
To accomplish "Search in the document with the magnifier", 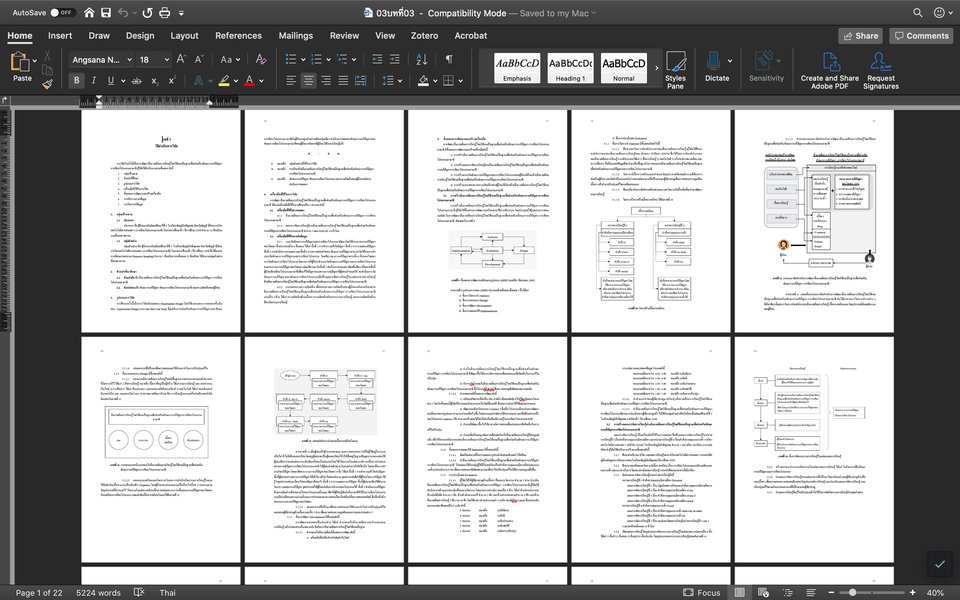I will 917,12.
